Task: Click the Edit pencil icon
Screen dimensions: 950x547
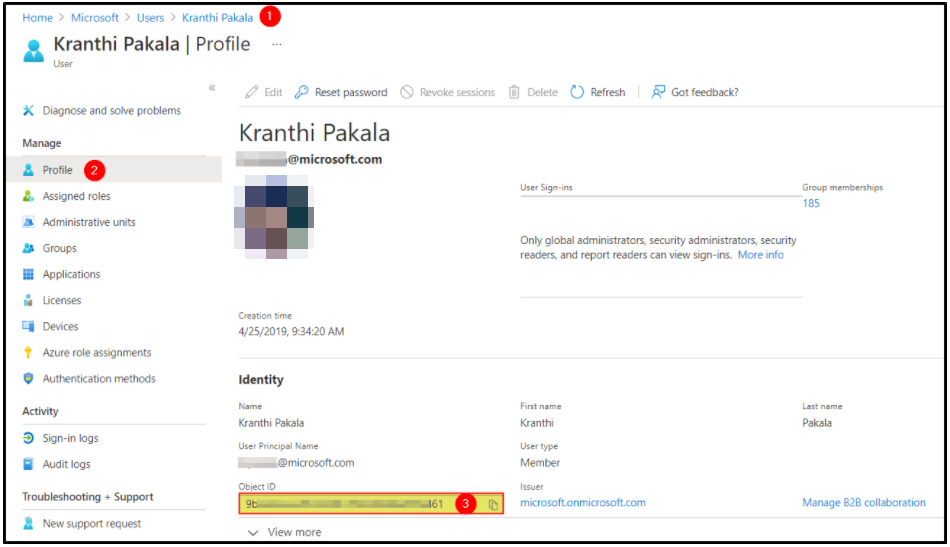Action: tap(251, 92)
